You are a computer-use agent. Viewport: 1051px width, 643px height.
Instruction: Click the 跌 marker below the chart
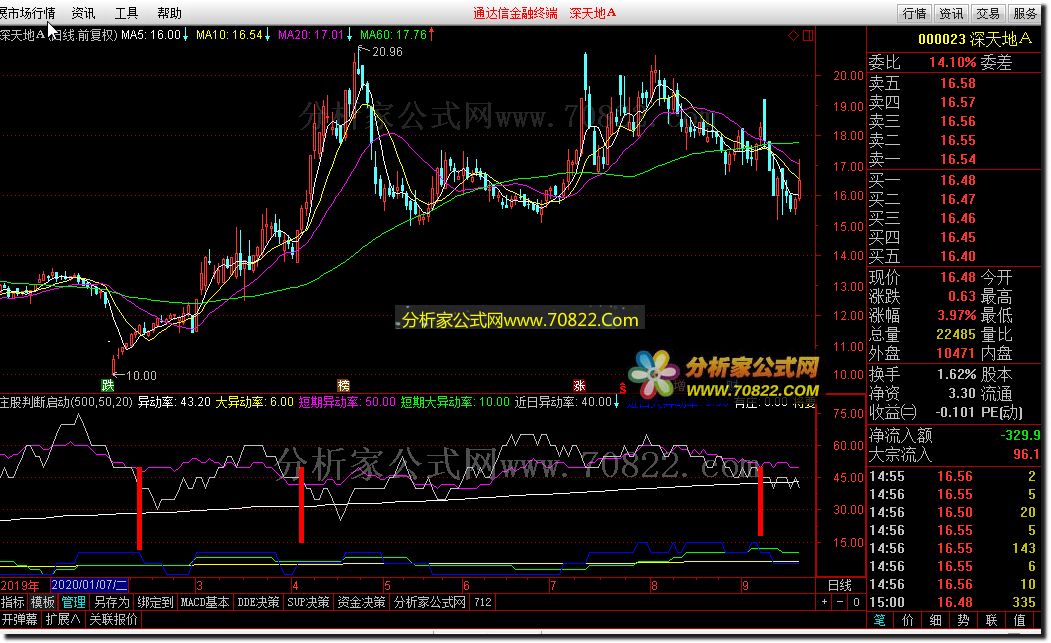click(x=107, y=385)
